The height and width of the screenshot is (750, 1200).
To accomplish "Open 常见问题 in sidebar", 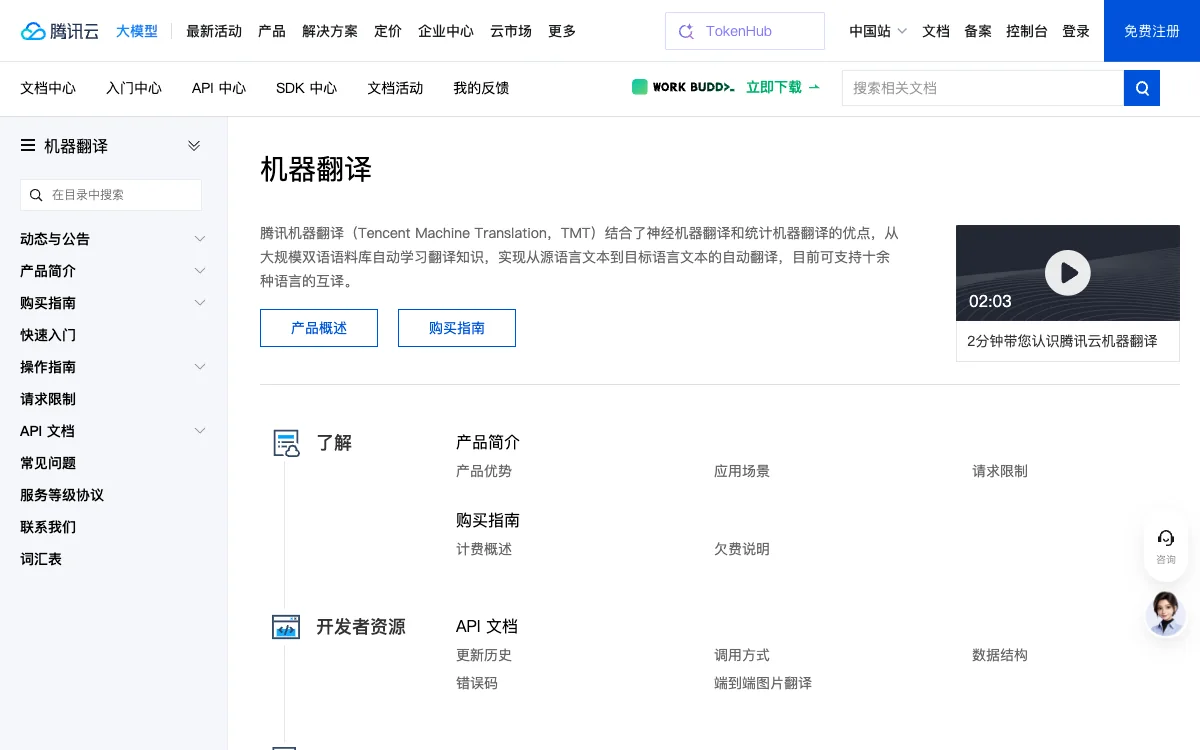I will (48, 463).
